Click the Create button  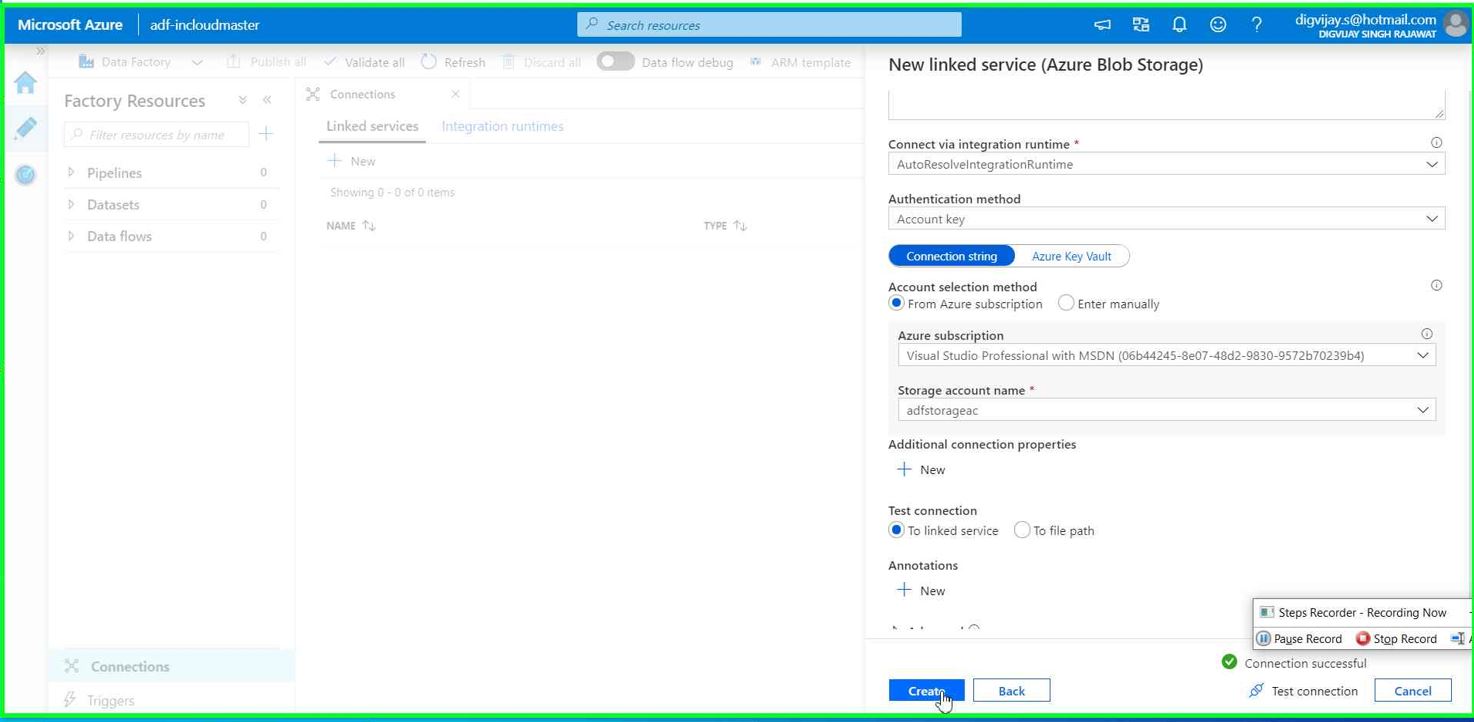click(927, 691)
